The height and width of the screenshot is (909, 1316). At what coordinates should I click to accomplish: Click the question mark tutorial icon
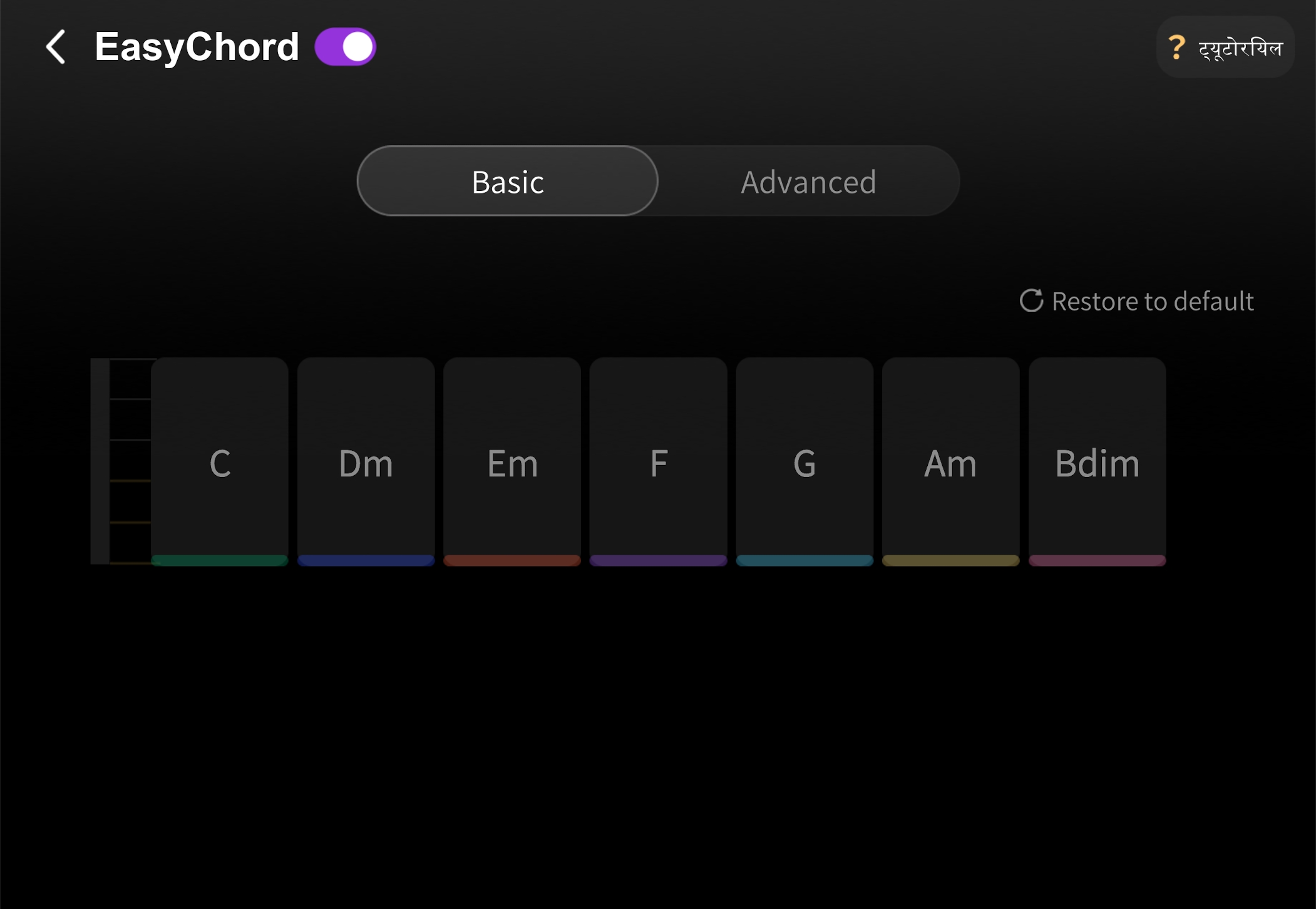(x=1178, y=46)
